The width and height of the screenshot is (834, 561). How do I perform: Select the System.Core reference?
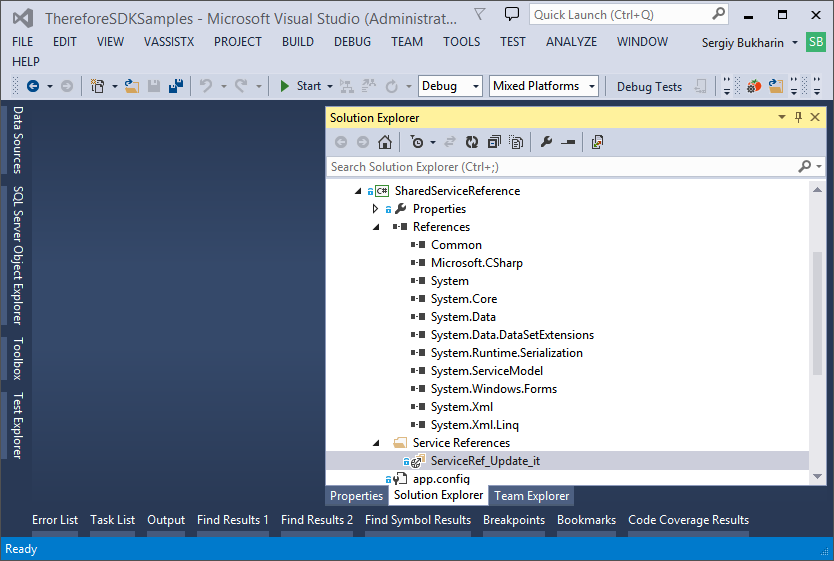(464, 299)
